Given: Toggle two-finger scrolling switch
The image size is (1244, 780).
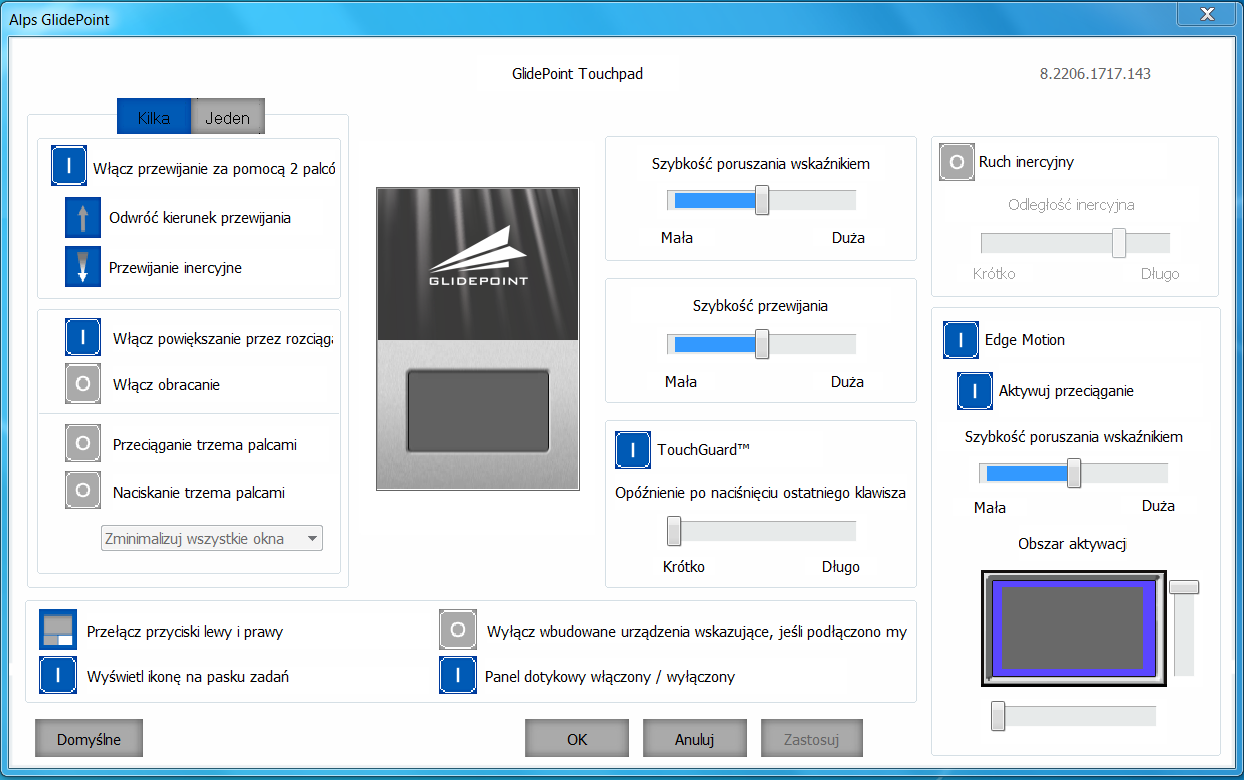Looking at the screenshot, I should [x=69, y=166].
